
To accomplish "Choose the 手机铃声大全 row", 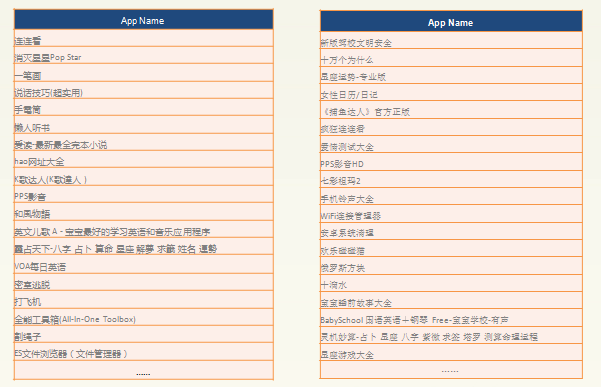I will pyautogui.click(x=451, y=196).
